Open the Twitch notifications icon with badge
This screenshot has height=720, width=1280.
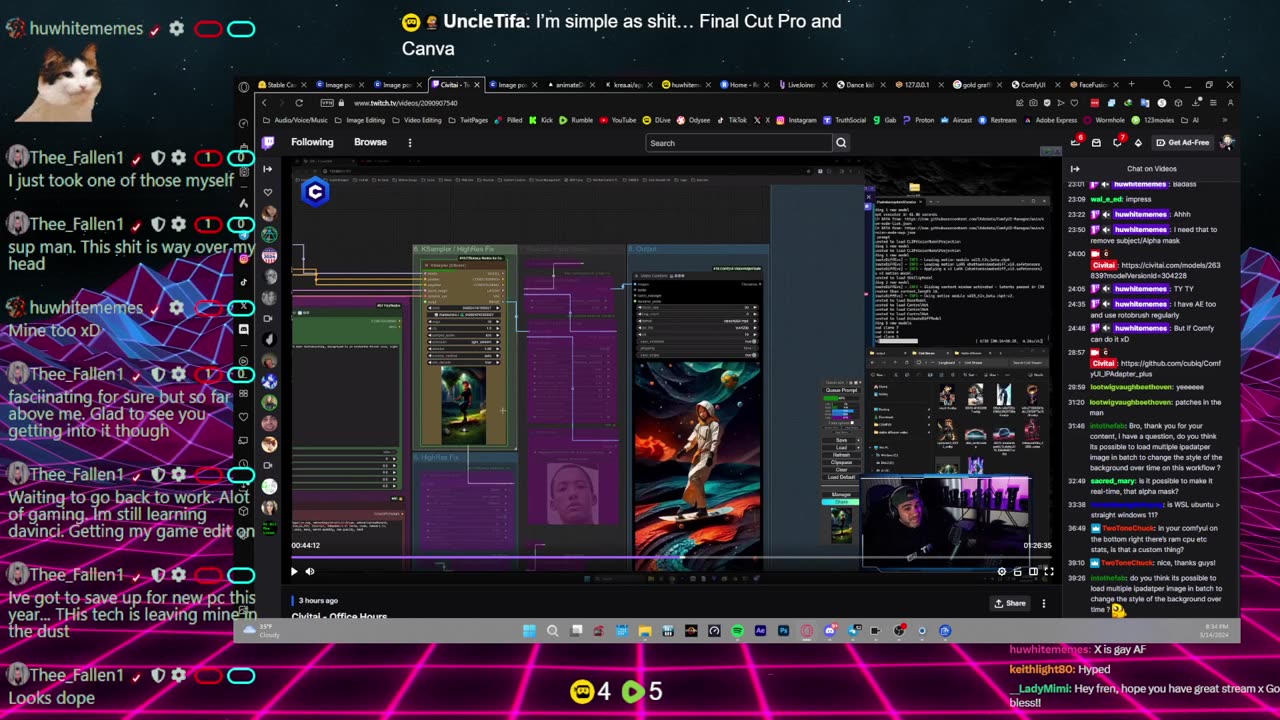(x=1076, y=142)
